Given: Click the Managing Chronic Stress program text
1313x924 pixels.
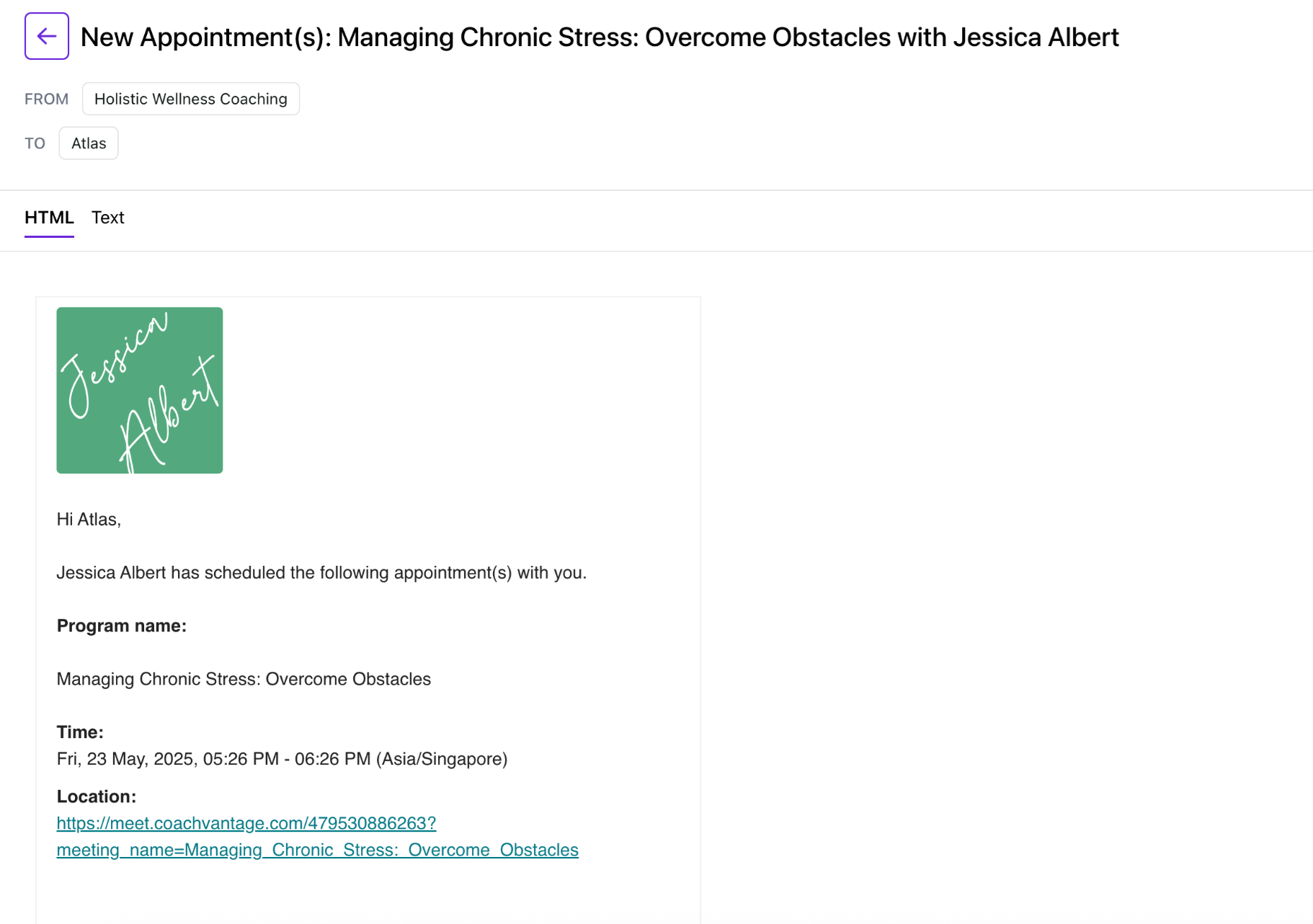Looking at the screenshot, I should [x=244, y=679].
